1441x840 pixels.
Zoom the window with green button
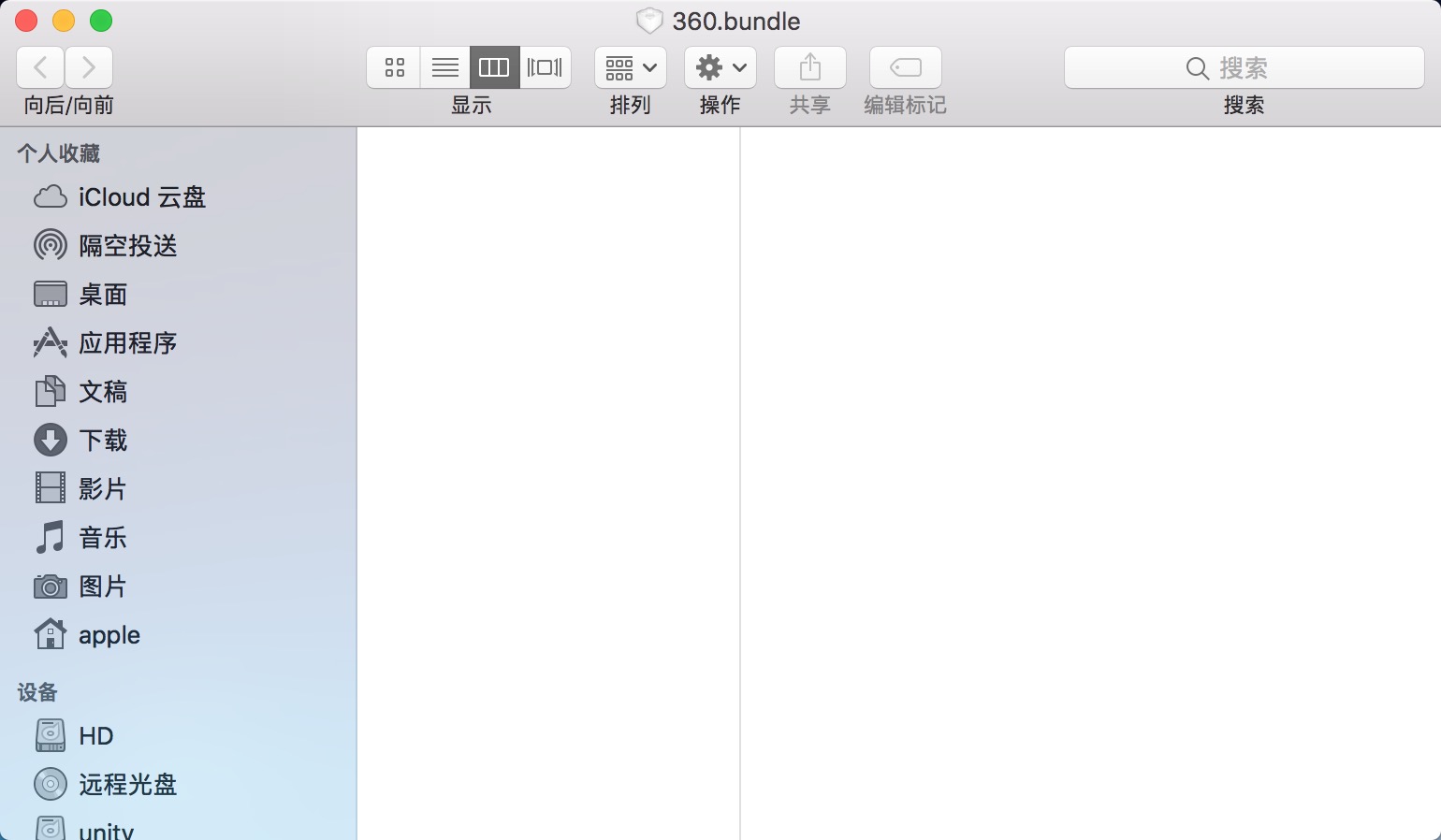101,21
